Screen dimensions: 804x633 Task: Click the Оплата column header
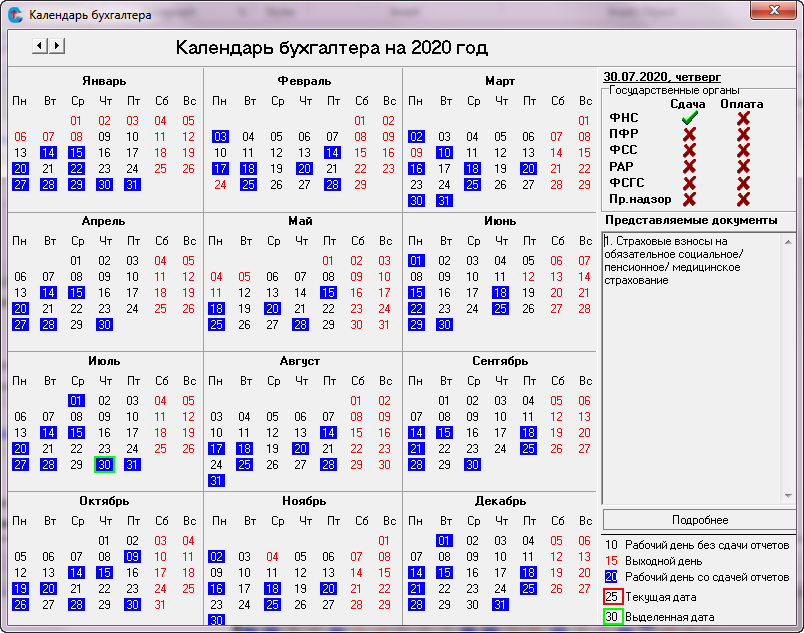(741, 104)
